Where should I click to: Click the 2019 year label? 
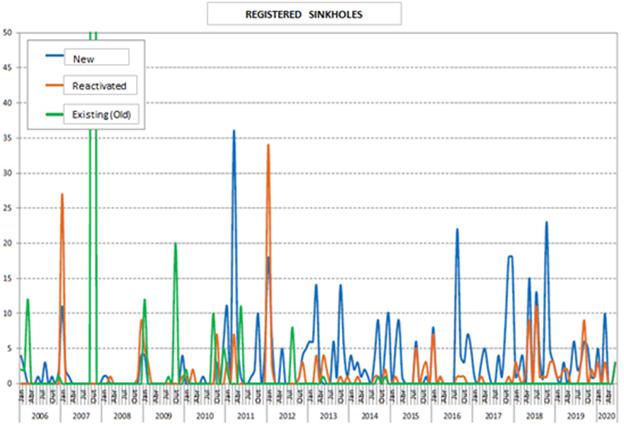[576, 416]
